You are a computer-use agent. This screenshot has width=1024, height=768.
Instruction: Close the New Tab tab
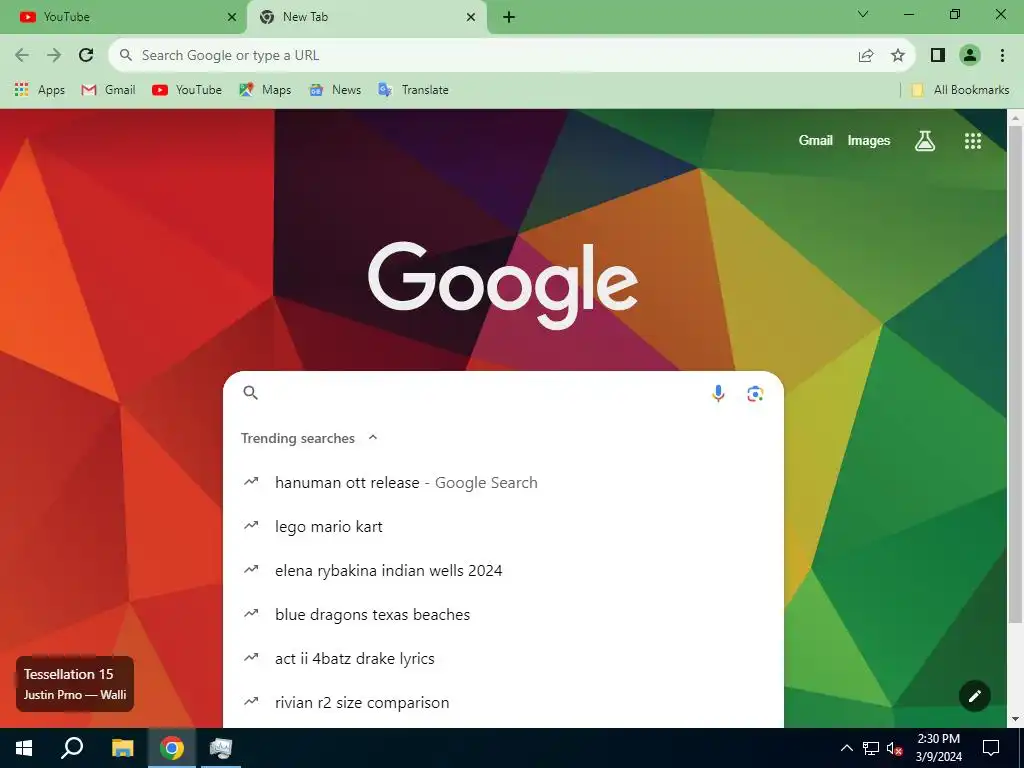point(471,17)
